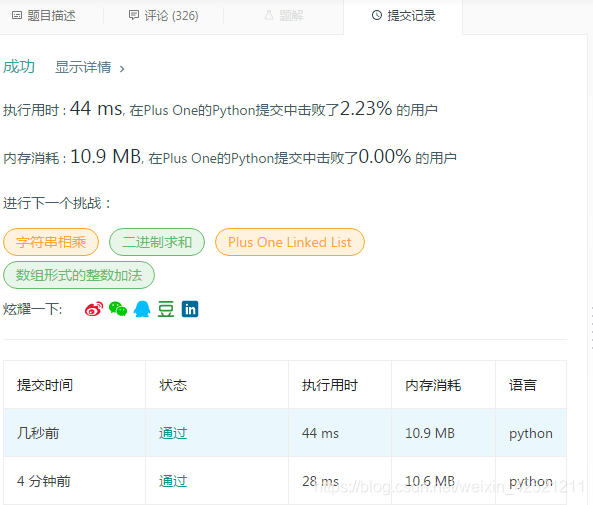Screen dimensions: 593x505
Task: Click the 44 ms runtime table cell
Action: click(340, 433)
